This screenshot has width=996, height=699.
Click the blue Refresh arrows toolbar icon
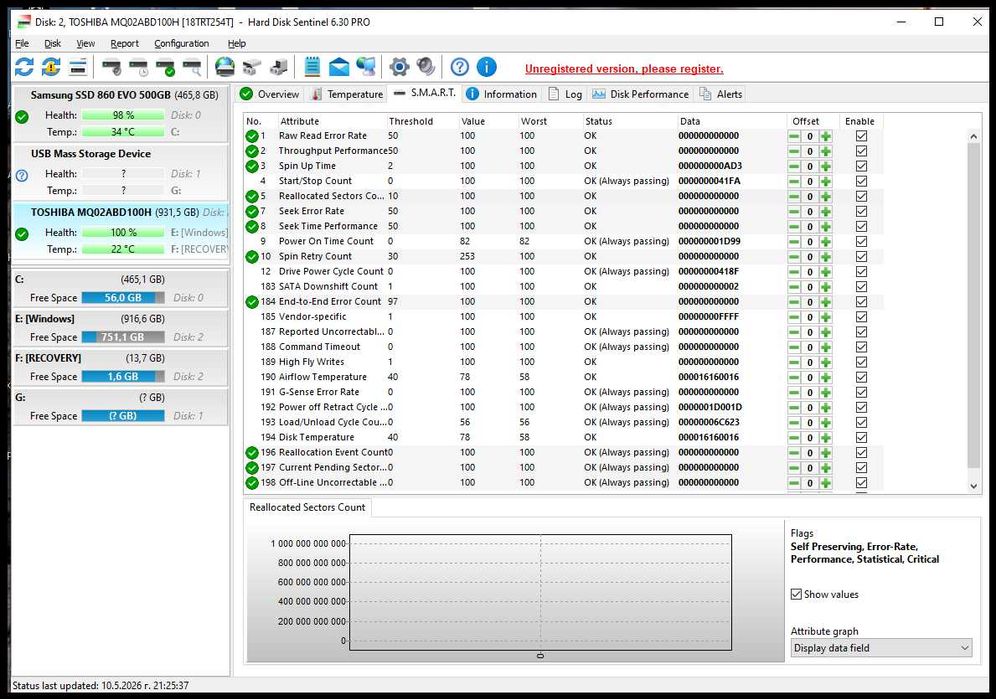(x=24, y=67)
